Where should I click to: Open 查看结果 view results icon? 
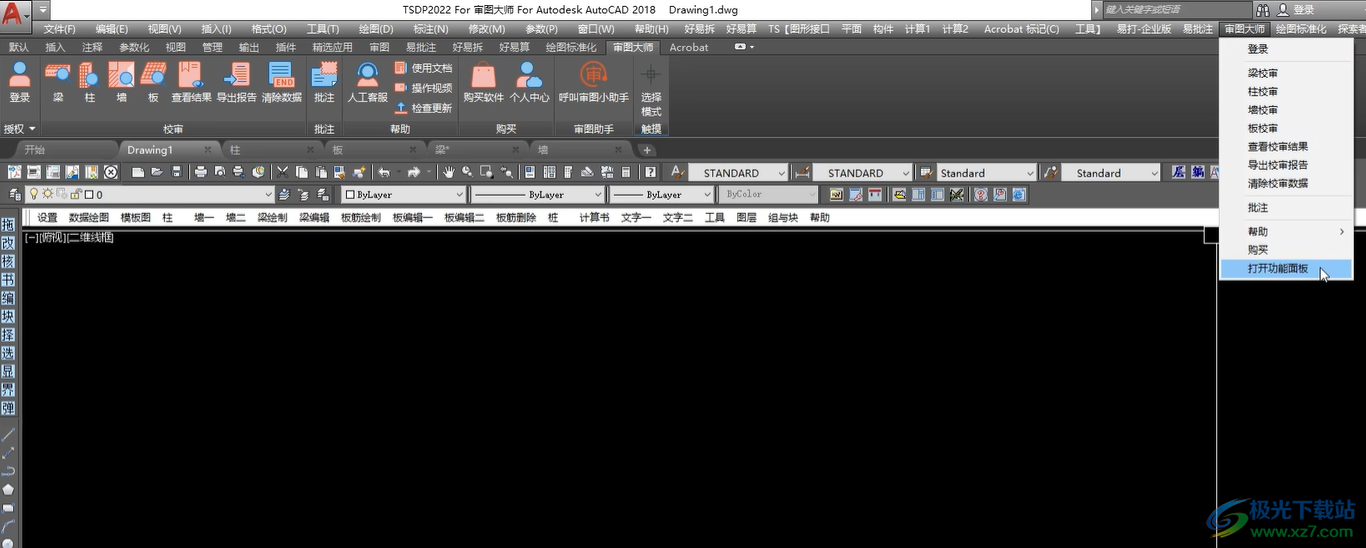pos(191,82)
